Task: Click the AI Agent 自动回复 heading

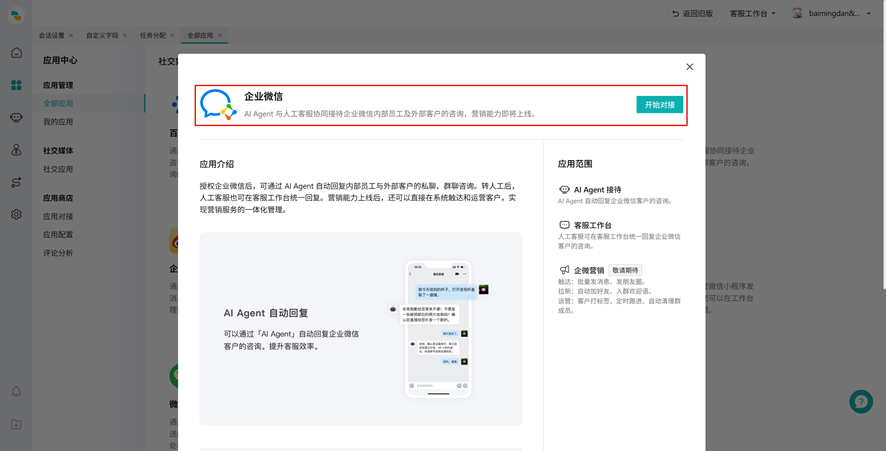Action: pos(266,313)
